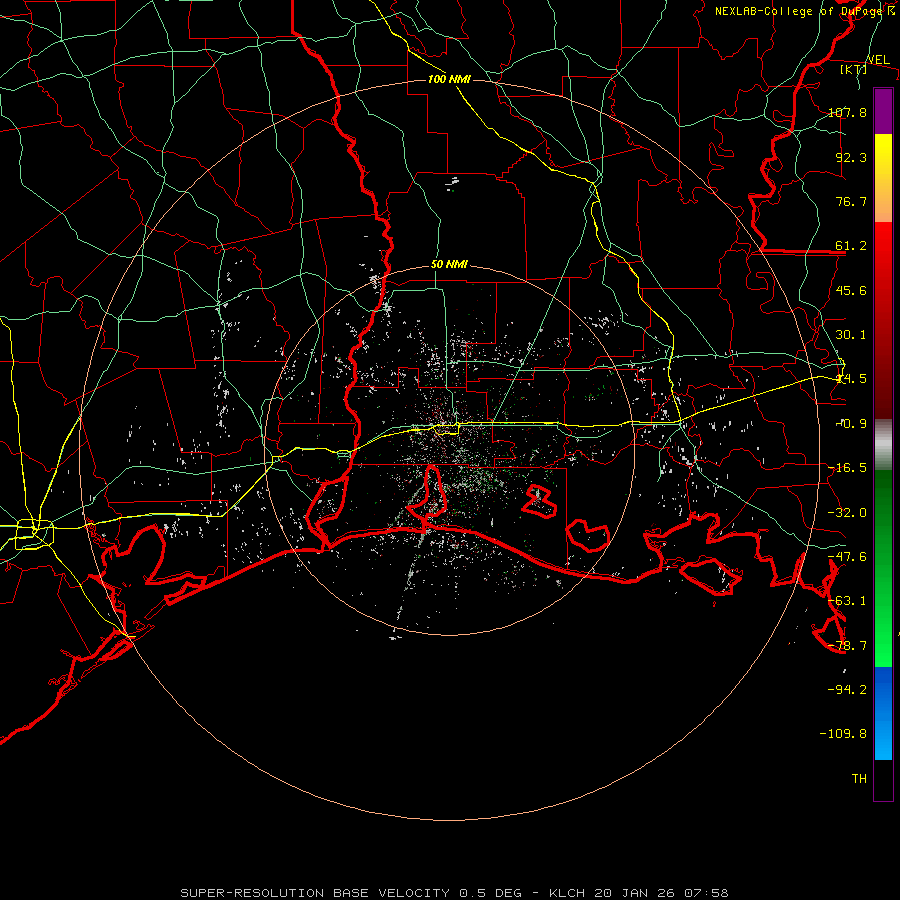900x900 pixels.
Task: Click the KLCH station identifier
Action: 567,893
